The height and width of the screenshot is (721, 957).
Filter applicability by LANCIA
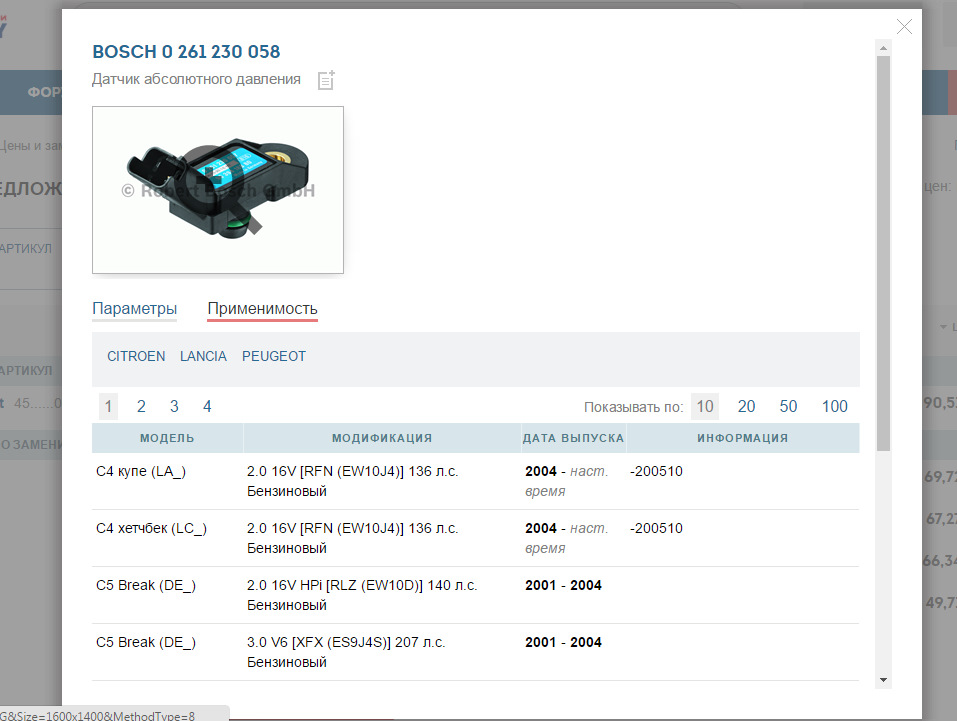click(203, 356)
